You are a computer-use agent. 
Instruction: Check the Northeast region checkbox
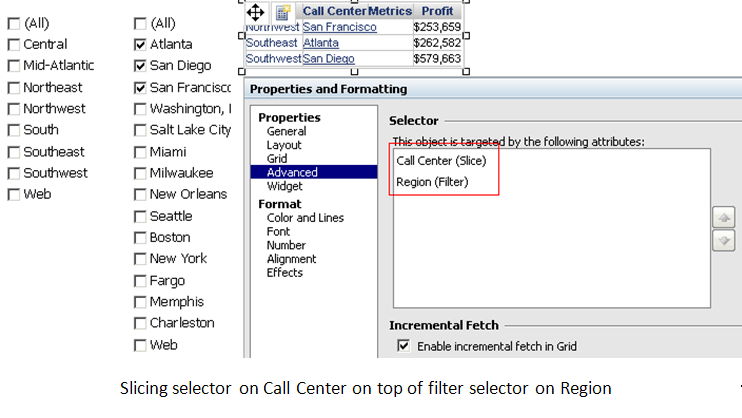13,88
